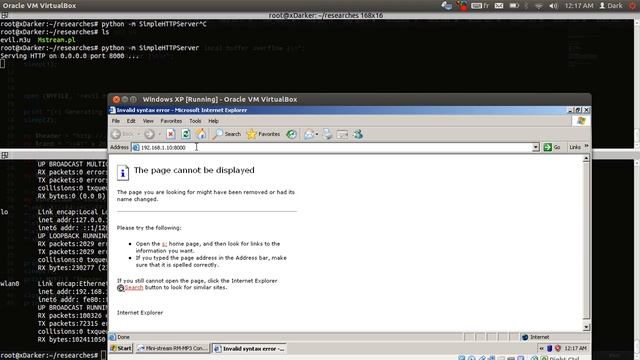
Task: Click the green Go arrow button
Action: 552,147
